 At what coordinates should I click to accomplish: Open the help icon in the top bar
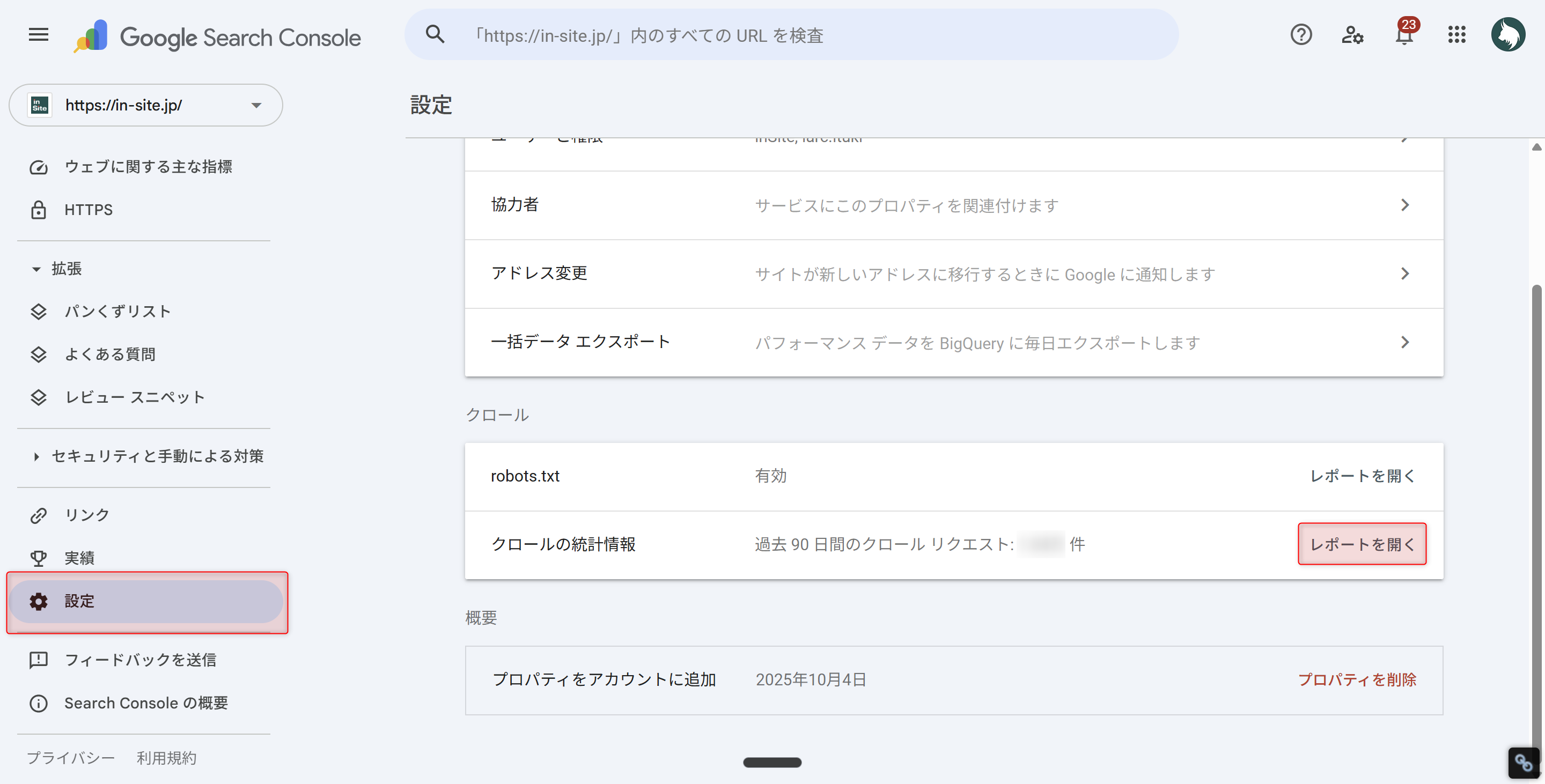pyautogui.click(x=1301, y=35)
